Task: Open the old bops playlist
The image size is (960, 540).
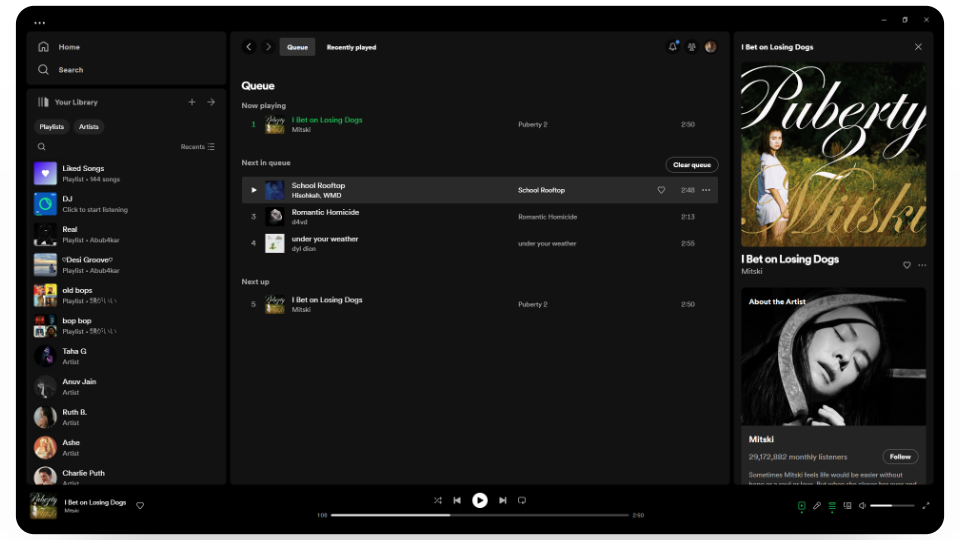Action: (x=127, y=295)
